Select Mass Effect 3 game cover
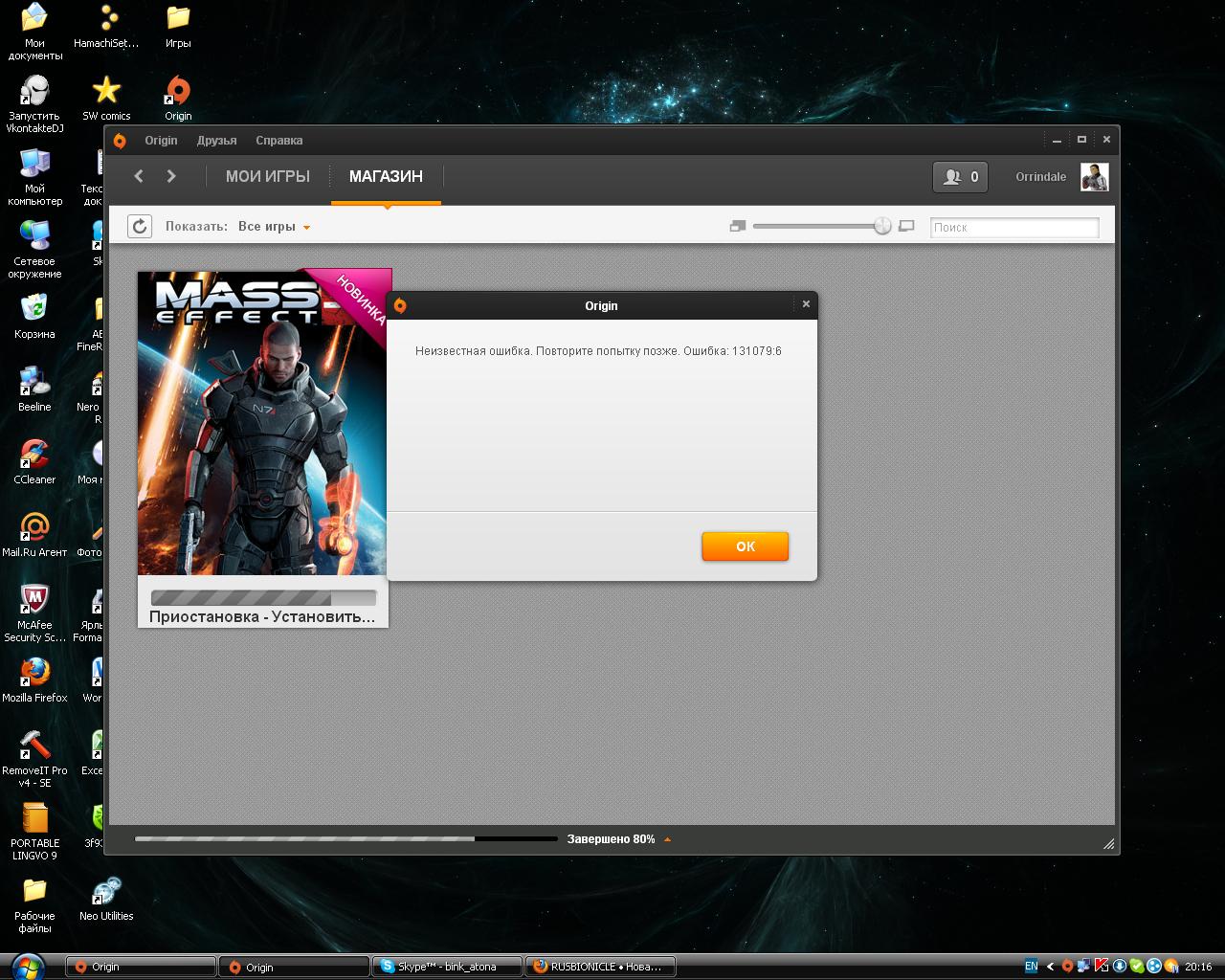Image resolution: width=1225 pixels, height=980 pixels. [x=264, y=422]
